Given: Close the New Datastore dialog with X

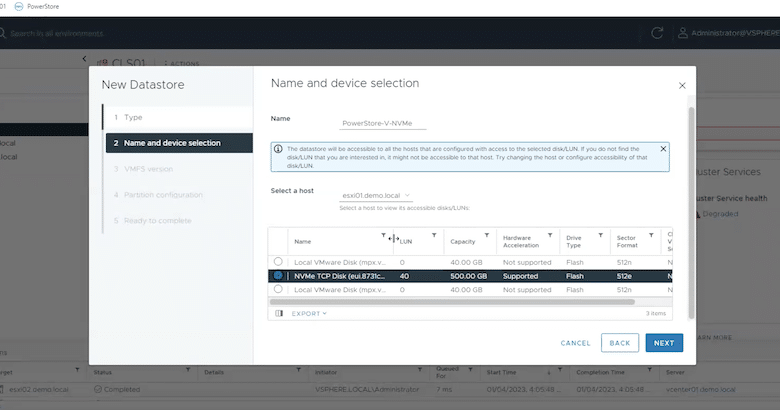Looking at the screenshot, I should point(682,86).
